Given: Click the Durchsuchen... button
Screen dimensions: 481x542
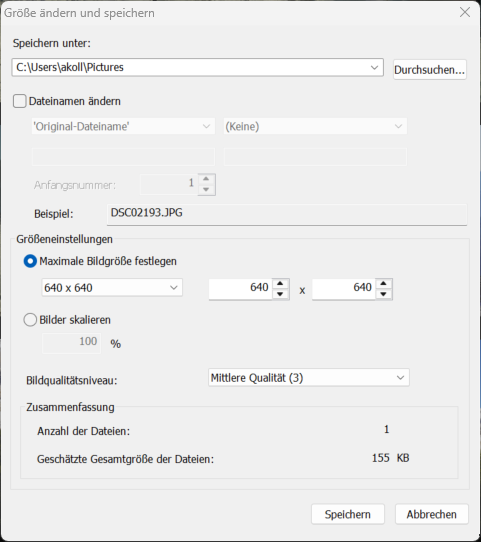Looking at the screenshot, I should [430, 70].
